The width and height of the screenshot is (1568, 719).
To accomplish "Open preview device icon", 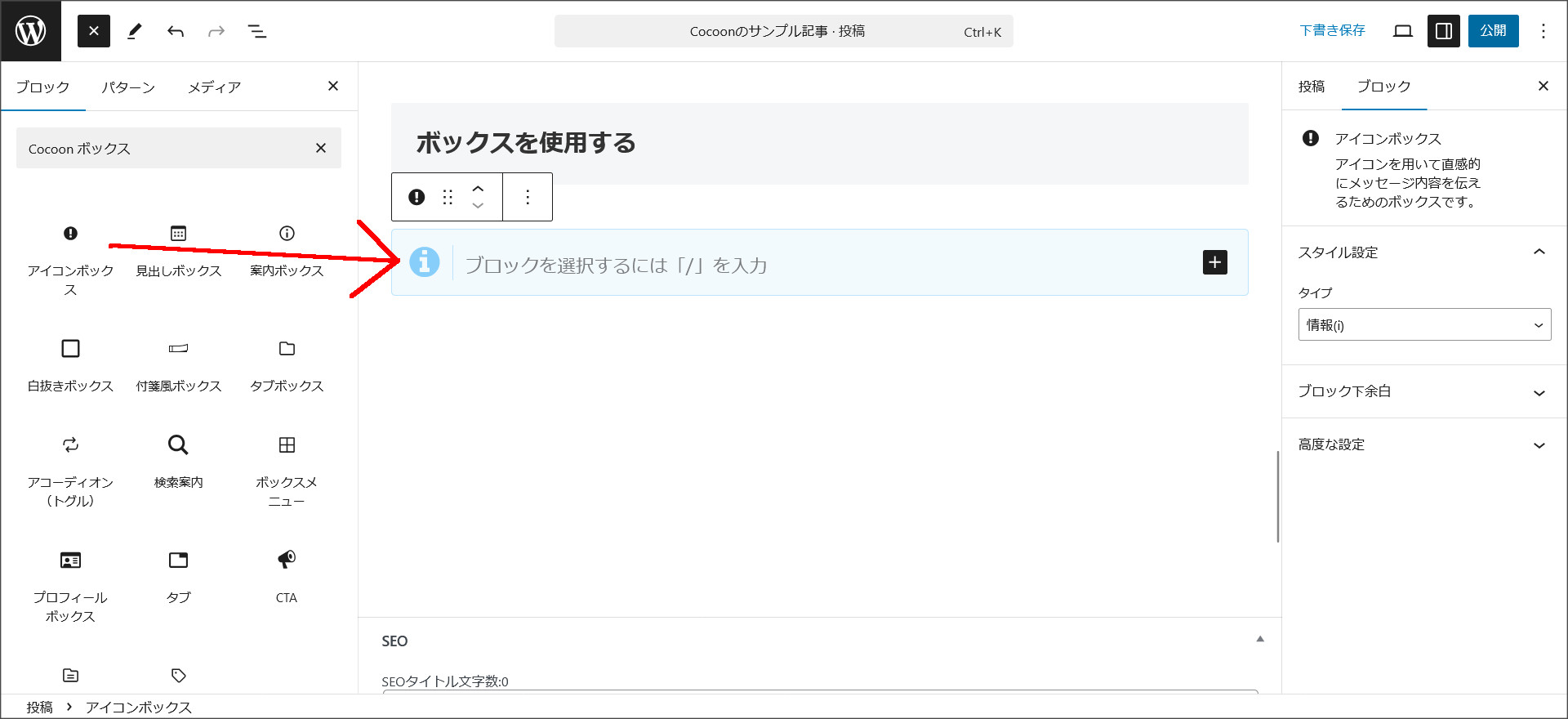I will pyautogui.click(x=1403, y=31).
